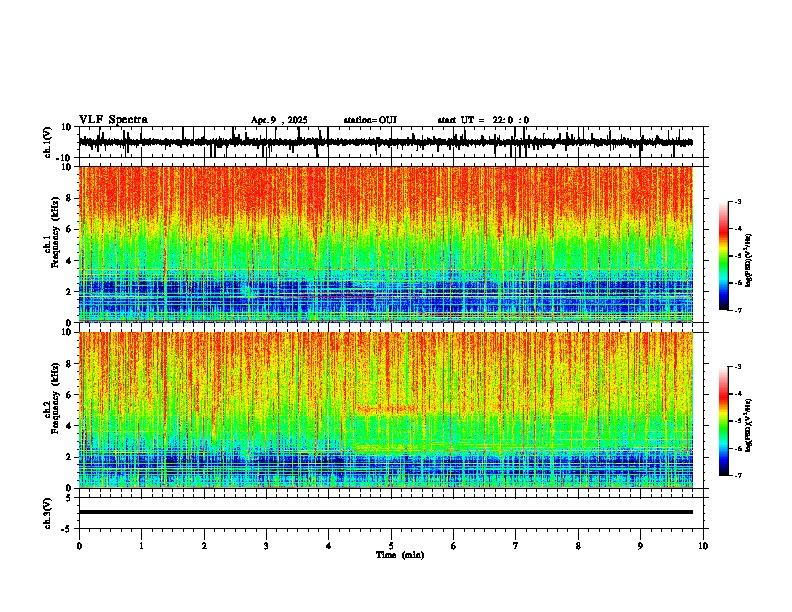Click the VLF Spectra plot title
Screen dimensions: 792x612
113,120
